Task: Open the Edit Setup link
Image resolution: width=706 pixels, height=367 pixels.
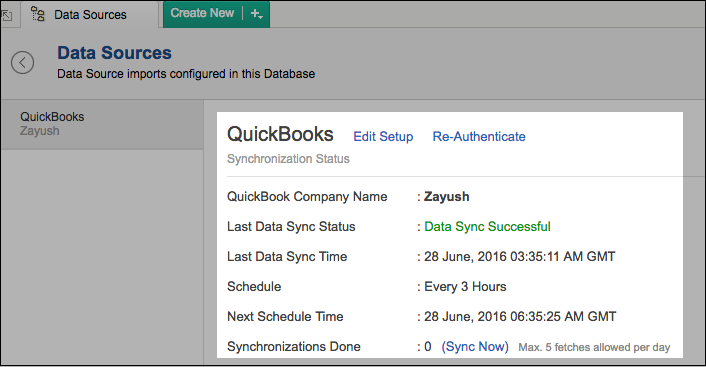Action: (x=383, y=136)
